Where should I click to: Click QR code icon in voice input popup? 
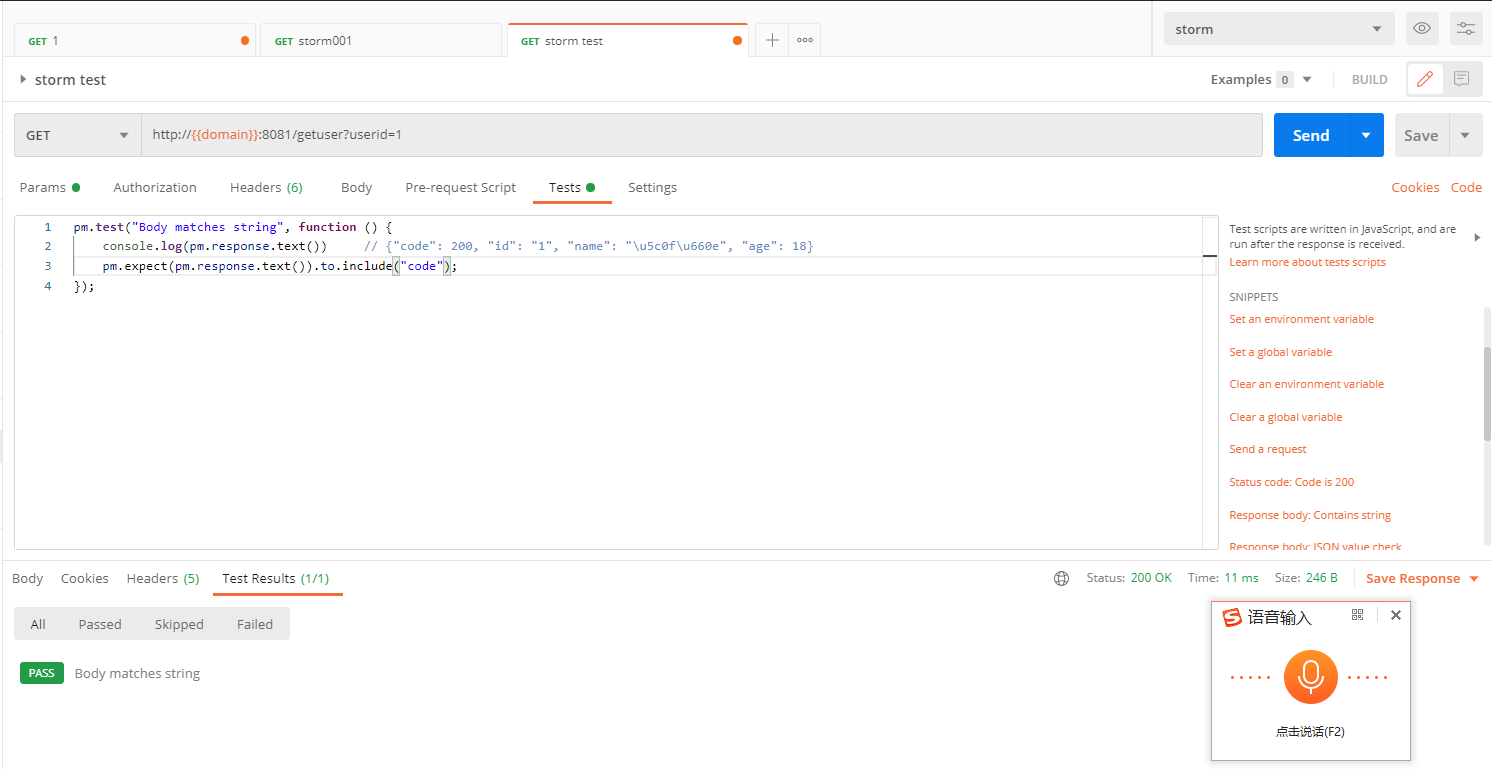pyautogui.click(x=1357, y=615)
